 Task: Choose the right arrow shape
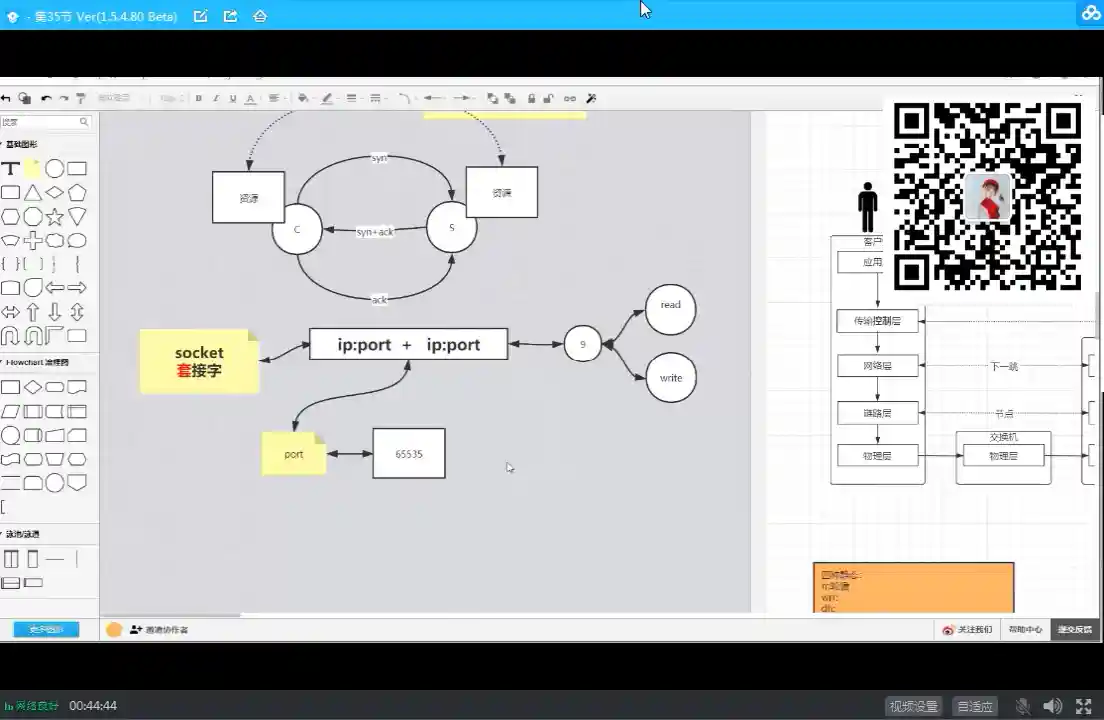[x=77, y=288]
